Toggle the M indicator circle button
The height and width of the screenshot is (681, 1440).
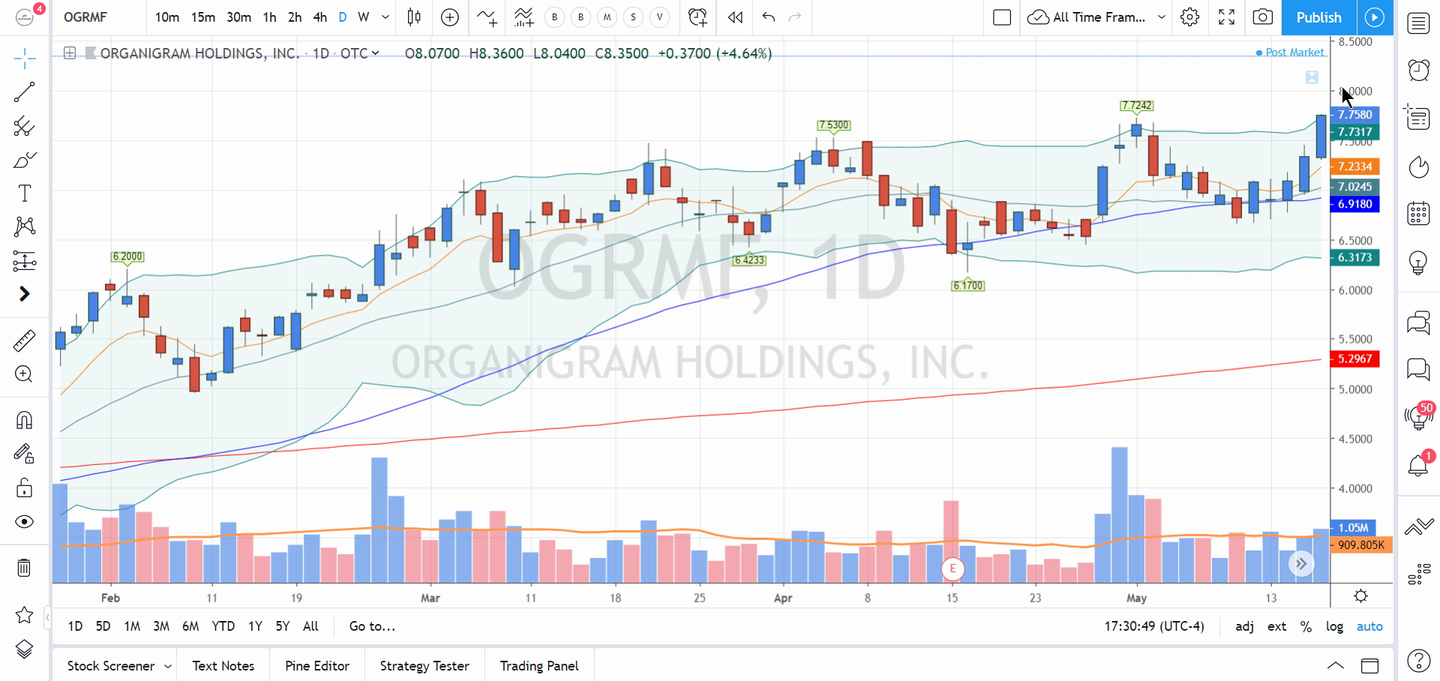pos(606,17)
